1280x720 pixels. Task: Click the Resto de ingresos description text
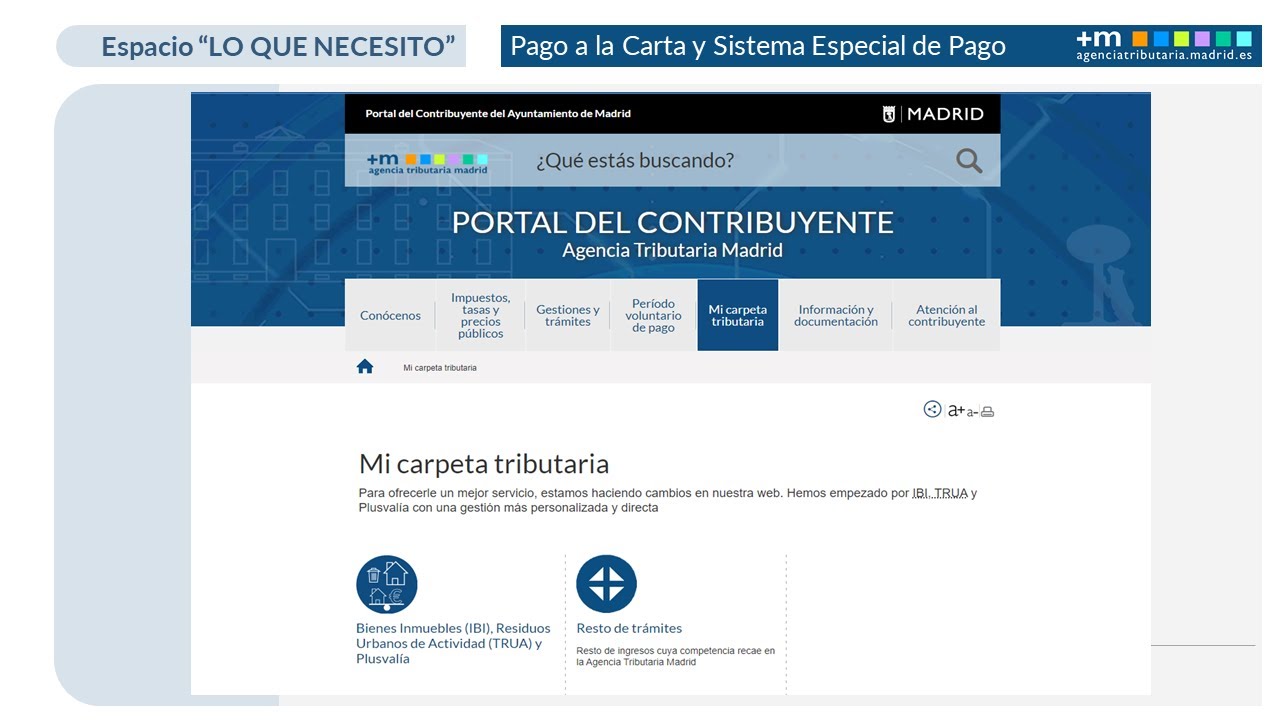675,656
